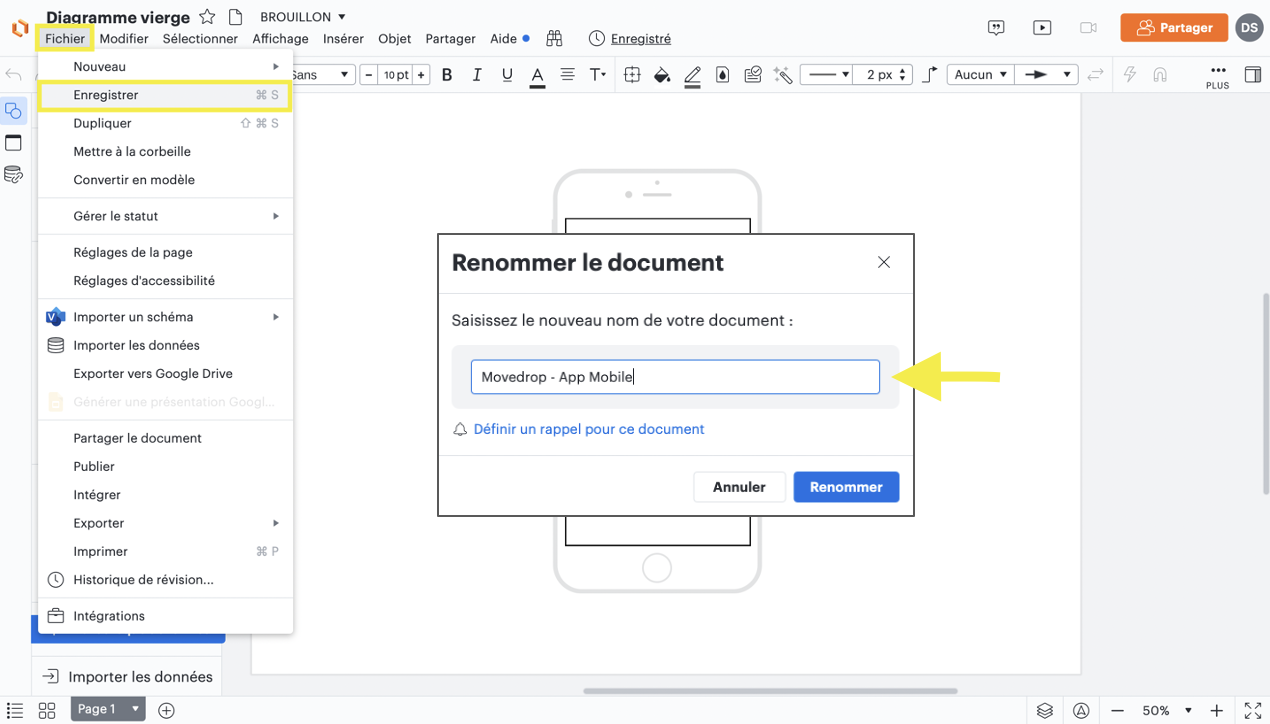Click the lightning actions icon

click(1130, 75)
